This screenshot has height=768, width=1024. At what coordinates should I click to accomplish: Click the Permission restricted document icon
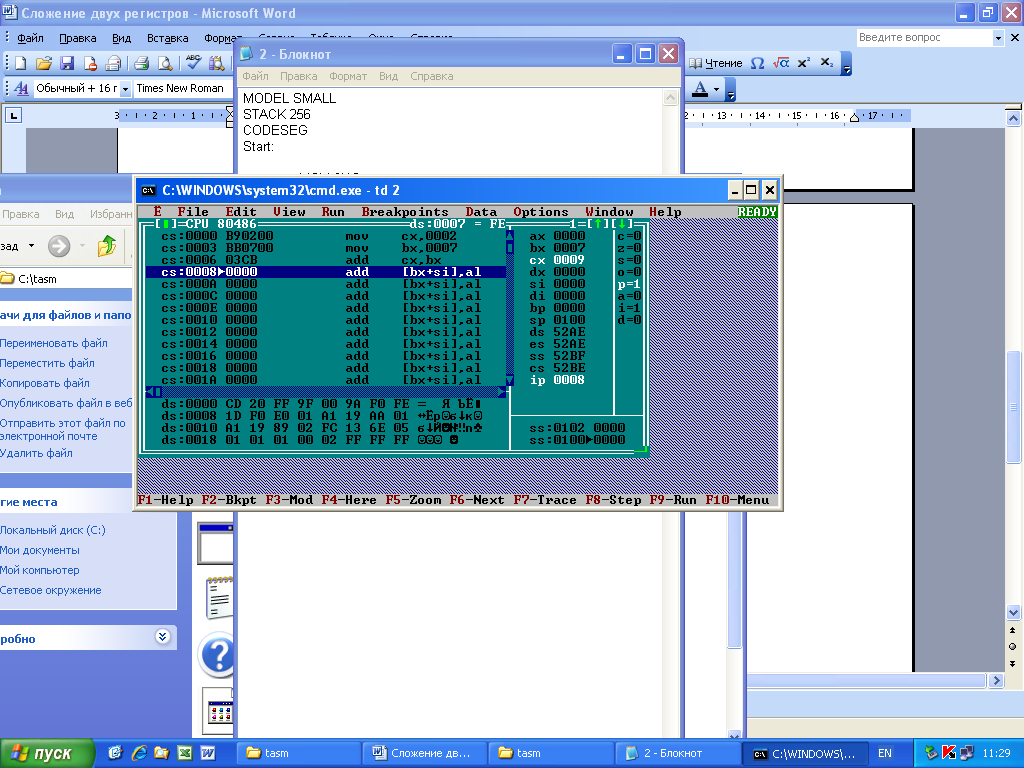90,63
